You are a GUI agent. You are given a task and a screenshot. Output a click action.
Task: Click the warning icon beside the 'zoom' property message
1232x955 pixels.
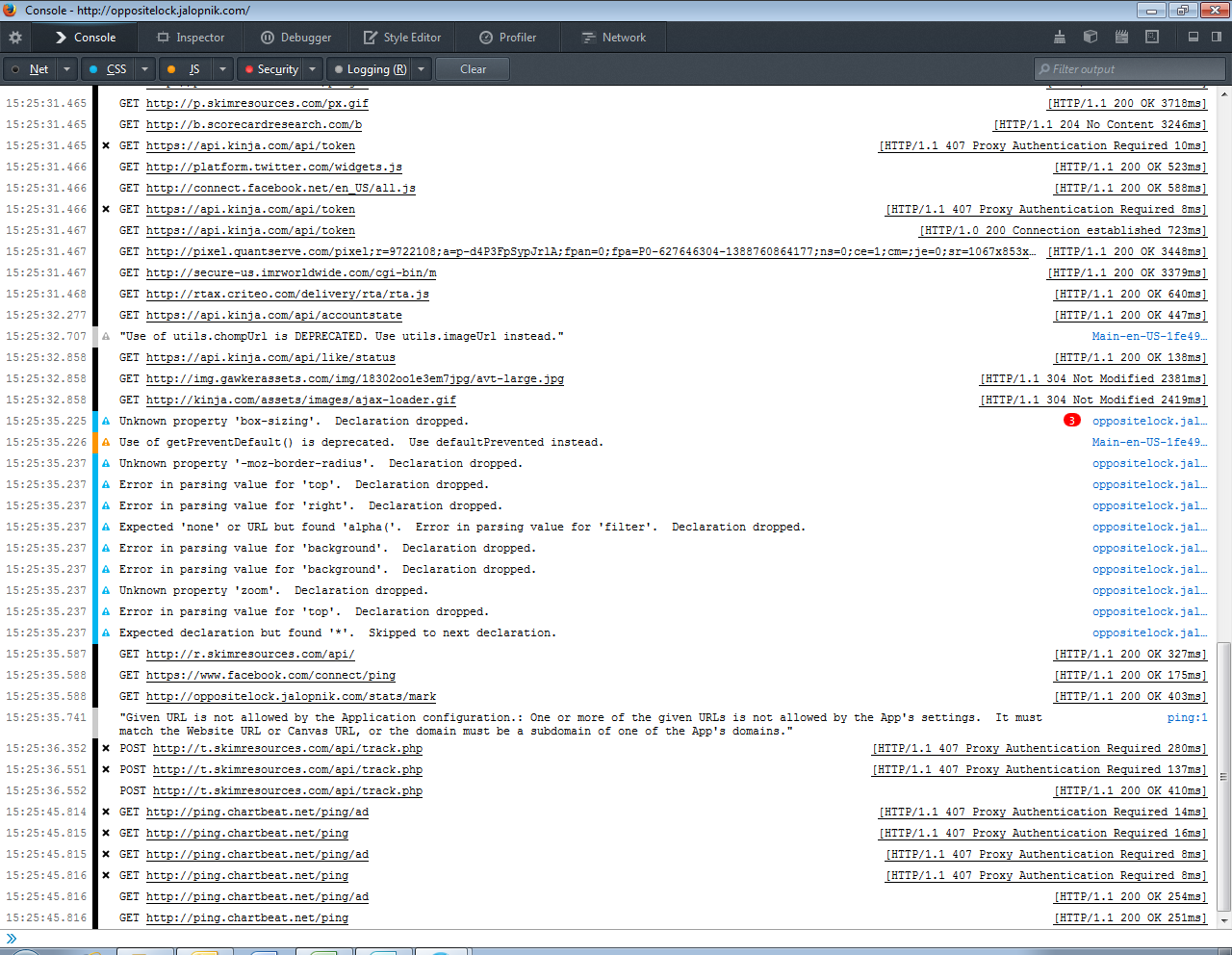click(x=106, y=590)
